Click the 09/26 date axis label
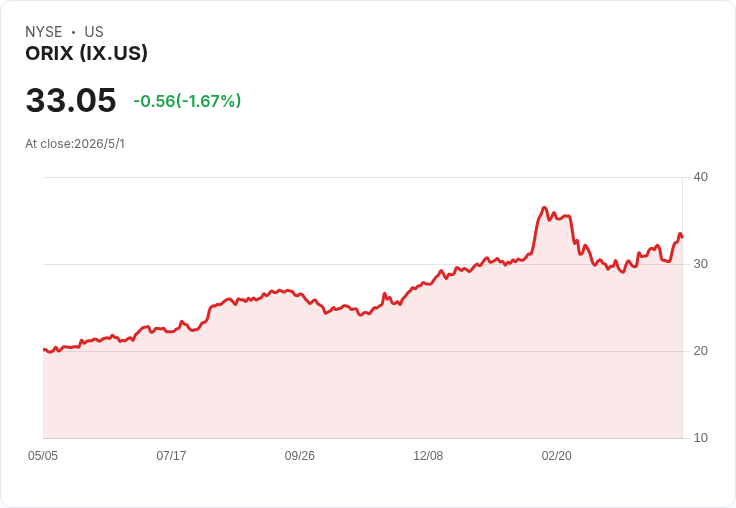The image size is (736, 508). [x=299, y=456]
